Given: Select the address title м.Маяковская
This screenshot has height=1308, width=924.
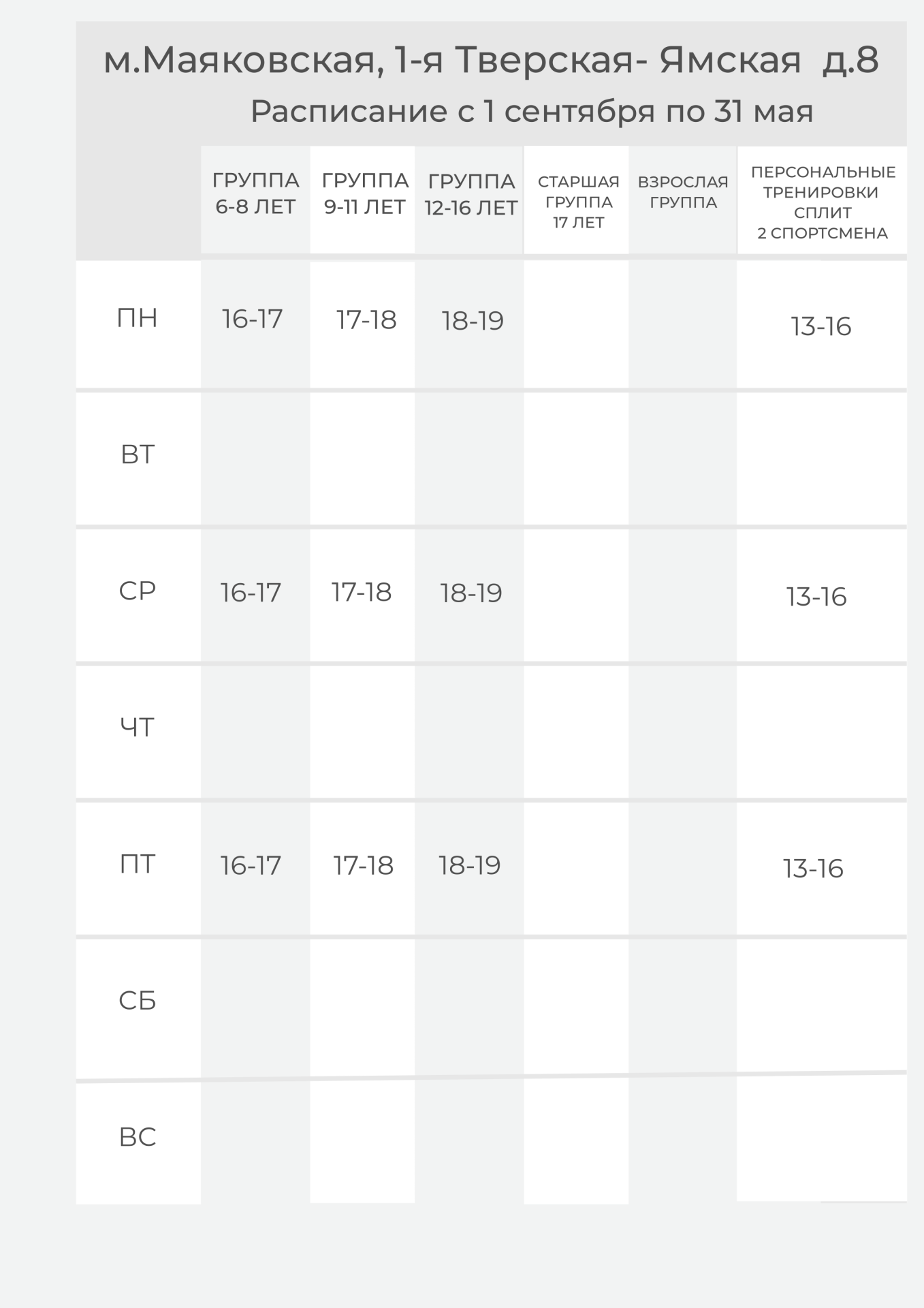Looking at the screenshot, I should [490, 60].
